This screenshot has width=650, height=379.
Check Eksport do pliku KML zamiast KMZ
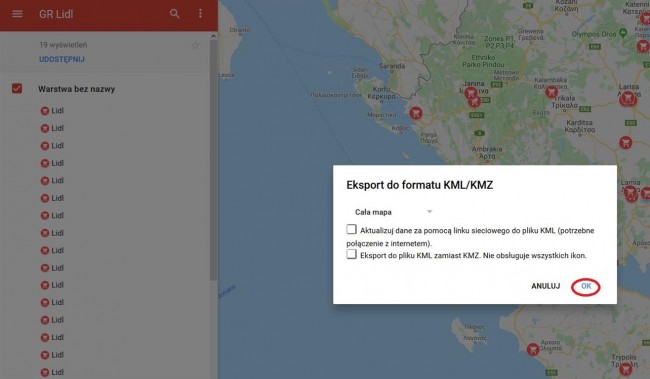[x=351, y=254]
